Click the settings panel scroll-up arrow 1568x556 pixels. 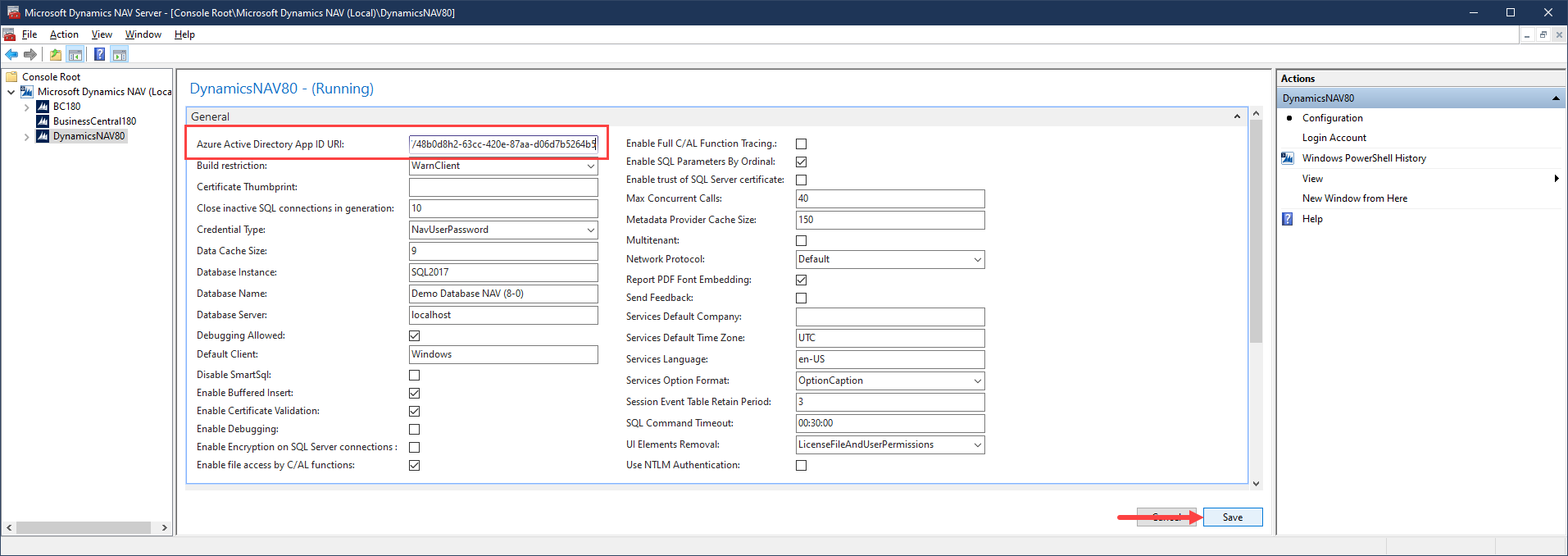[1256, 113]
